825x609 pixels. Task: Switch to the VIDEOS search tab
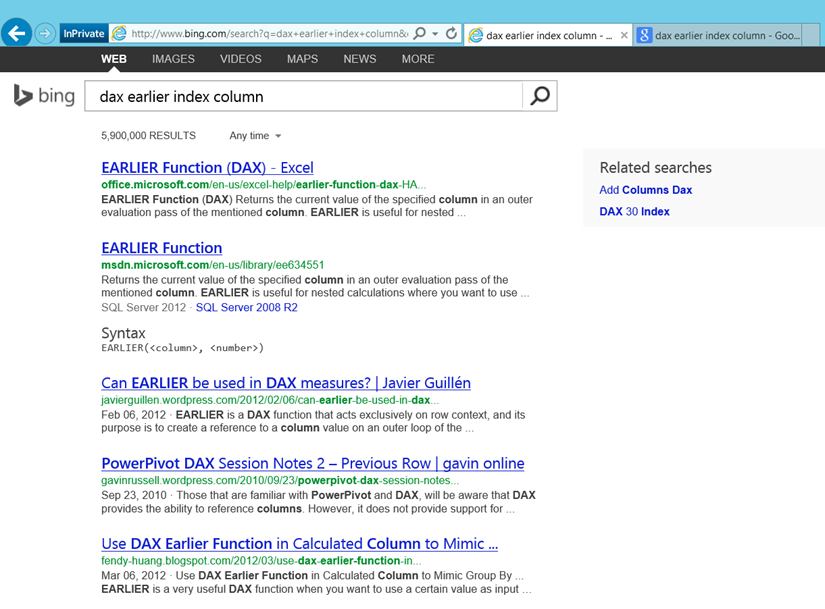[240, 59]
